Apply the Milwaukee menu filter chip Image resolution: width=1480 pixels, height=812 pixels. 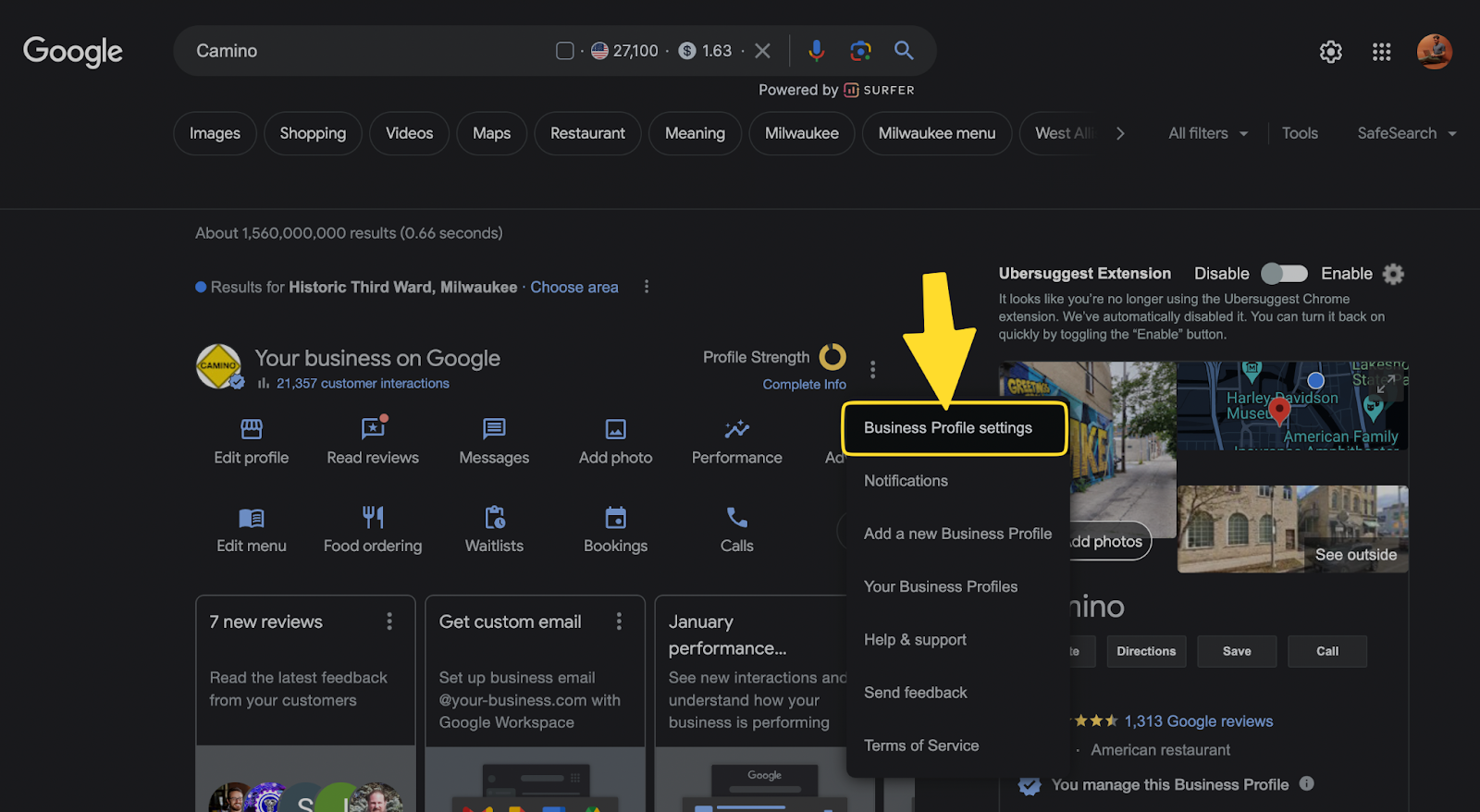point(937,133)
